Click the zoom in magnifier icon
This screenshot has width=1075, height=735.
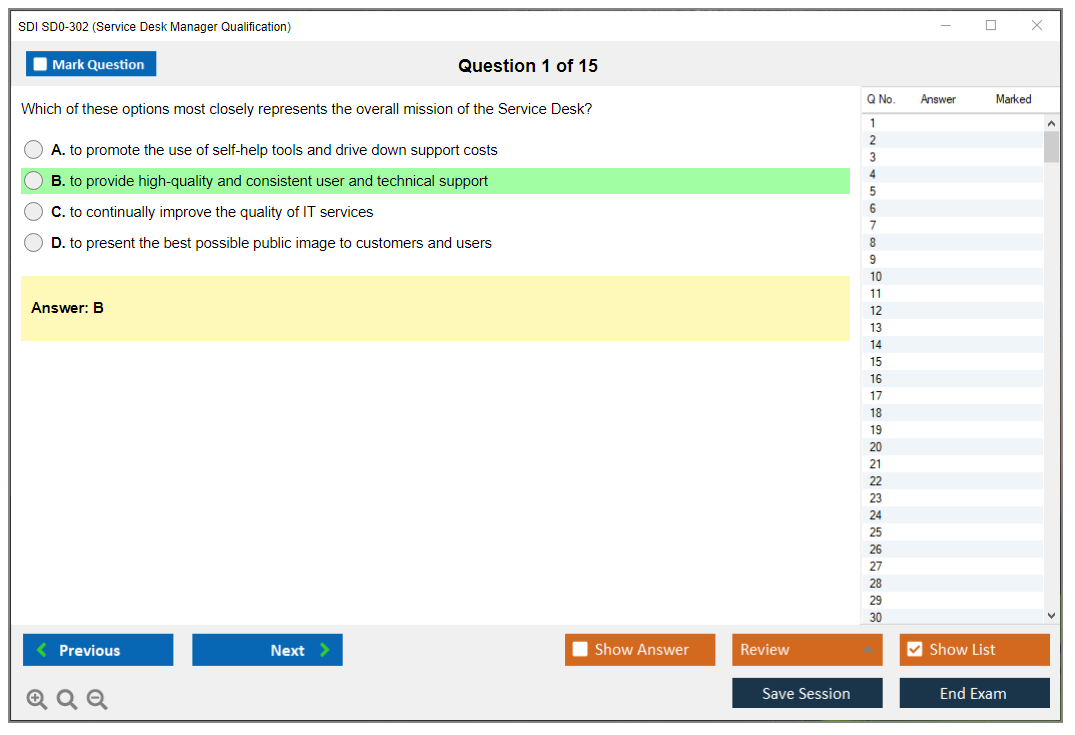pos(37,700)
